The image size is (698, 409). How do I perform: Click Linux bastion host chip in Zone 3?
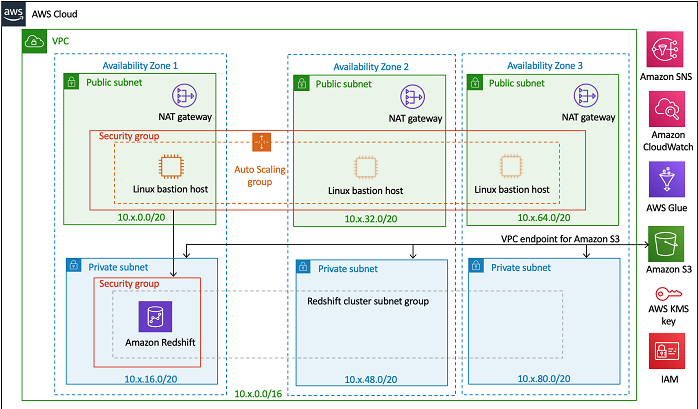(511, 166)
